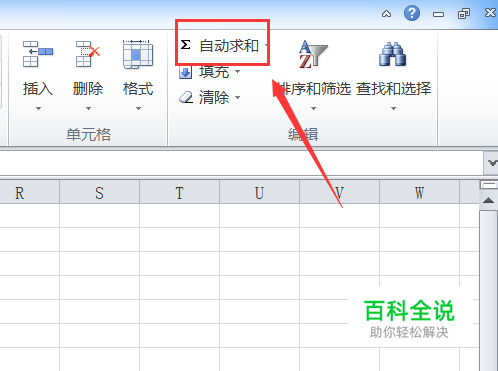Image resolution: width=498 pixels, height=371 pixels.
Task: Click the Delete cells icon
Action: tap(88, 54)
